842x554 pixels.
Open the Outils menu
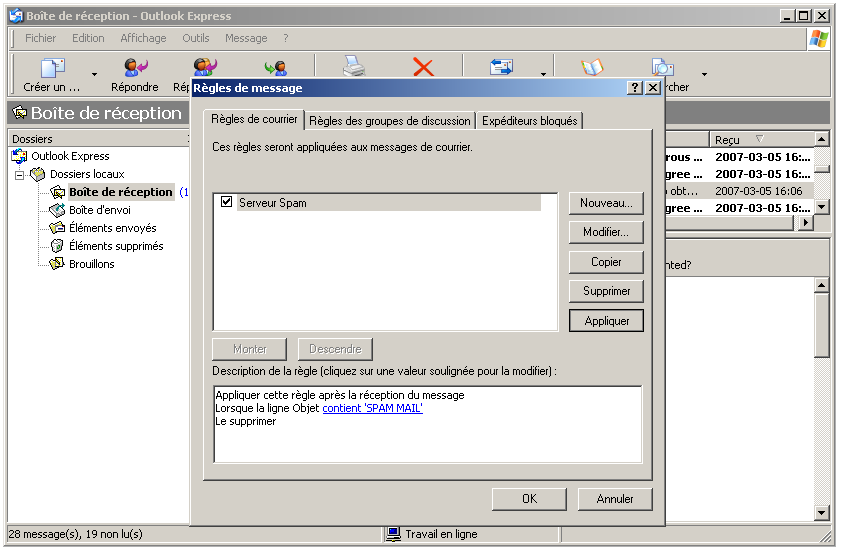[x=195, y=38]
